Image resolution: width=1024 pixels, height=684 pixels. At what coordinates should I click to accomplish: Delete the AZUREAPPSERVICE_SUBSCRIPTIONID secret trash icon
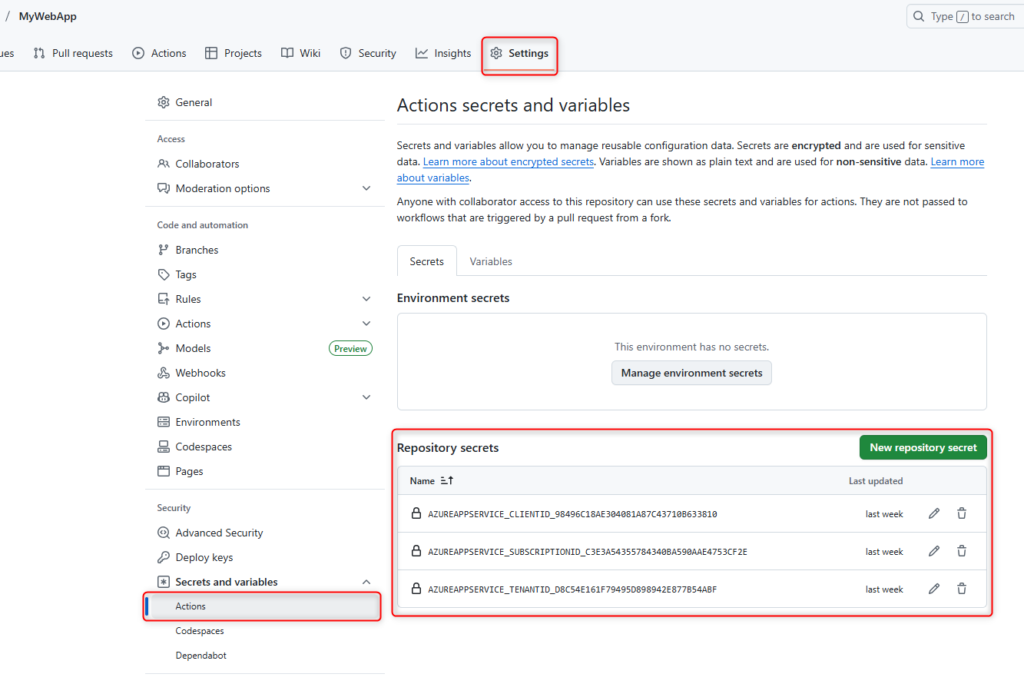(961, 551)
